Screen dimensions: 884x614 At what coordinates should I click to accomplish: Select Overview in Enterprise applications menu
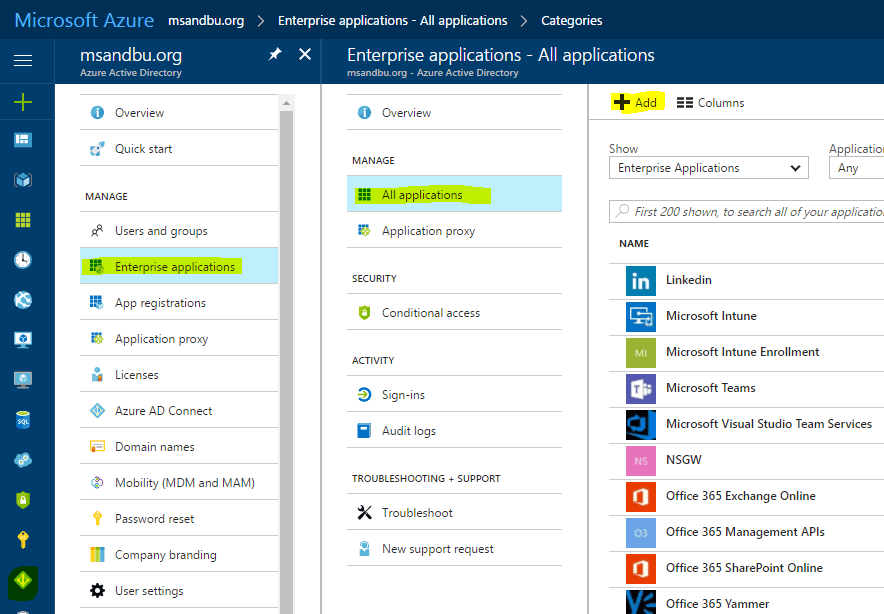454,112
